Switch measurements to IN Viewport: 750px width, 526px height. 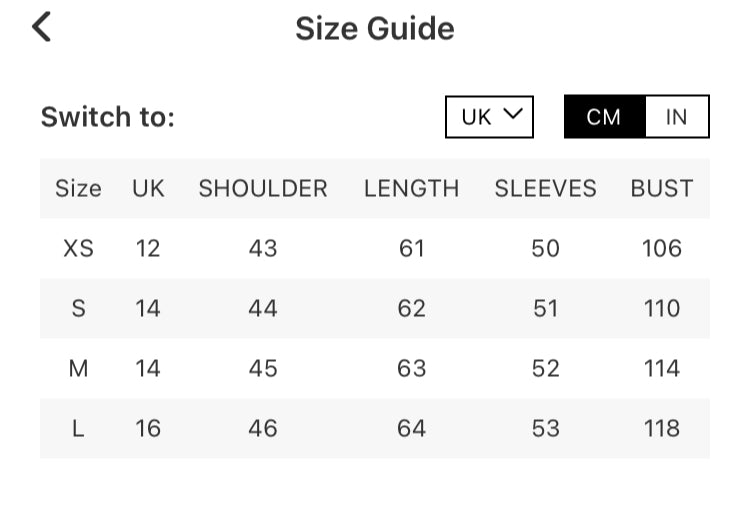coord(677,117)
